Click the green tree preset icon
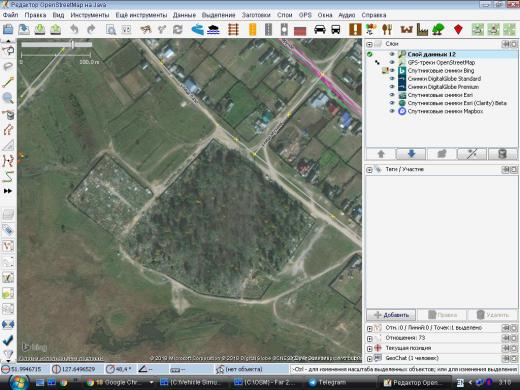Screen dimensions: 520x390 [x=438, y=30]
